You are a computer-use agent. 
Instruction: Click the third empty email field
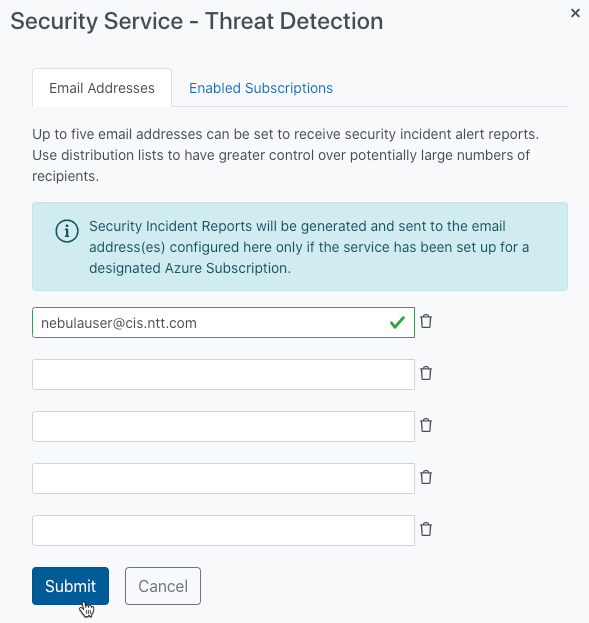coord(223,426)
